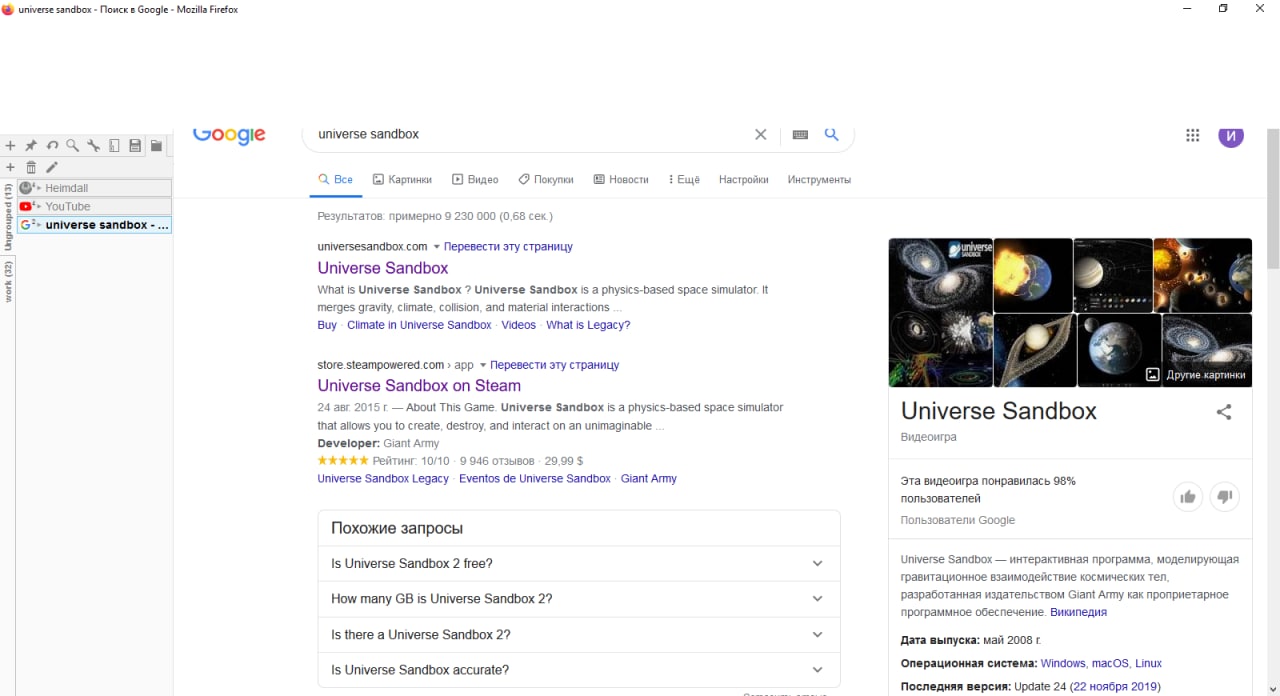1280x696 pixels.
Task: Open the 'Ещё' more menu
Action: [683, 180]
